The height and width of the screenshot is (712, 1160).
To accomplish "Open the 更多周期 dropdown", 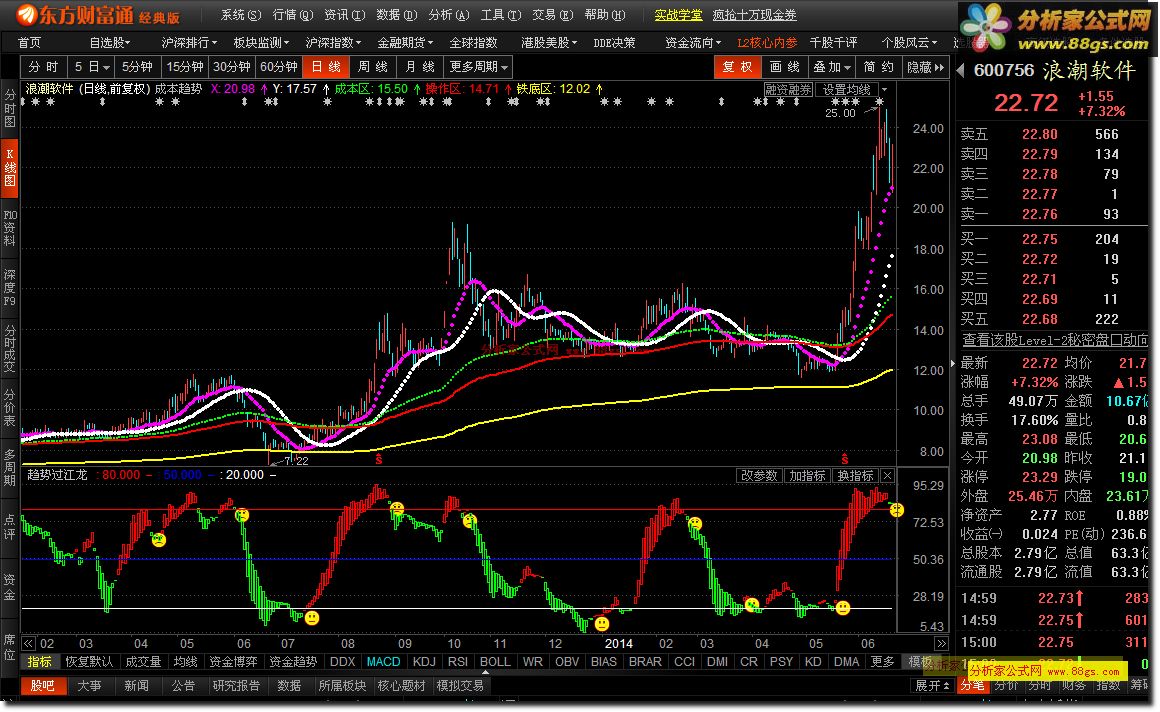I will point(479,67).
